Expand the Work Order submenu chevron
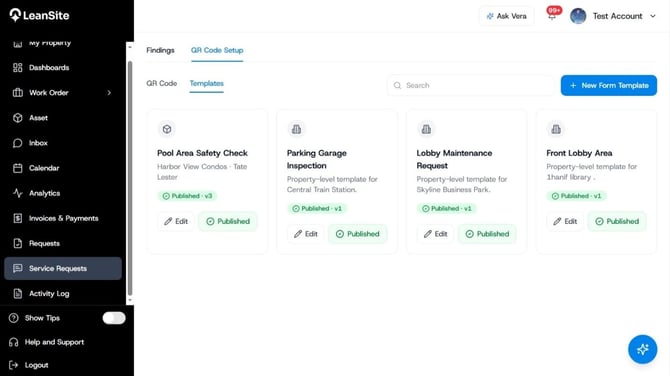This screenshot has width=670, height=376. [x=109, y=93]
